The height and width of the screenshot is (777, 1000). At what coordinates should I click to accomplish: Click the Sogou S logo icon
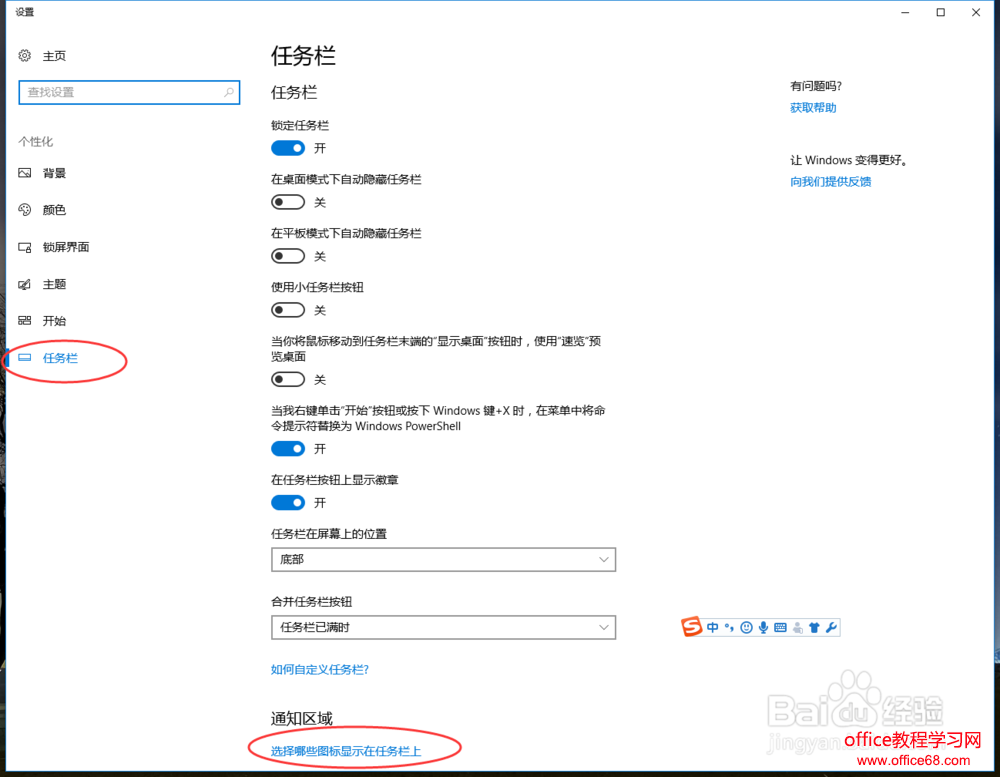point(691,627)
